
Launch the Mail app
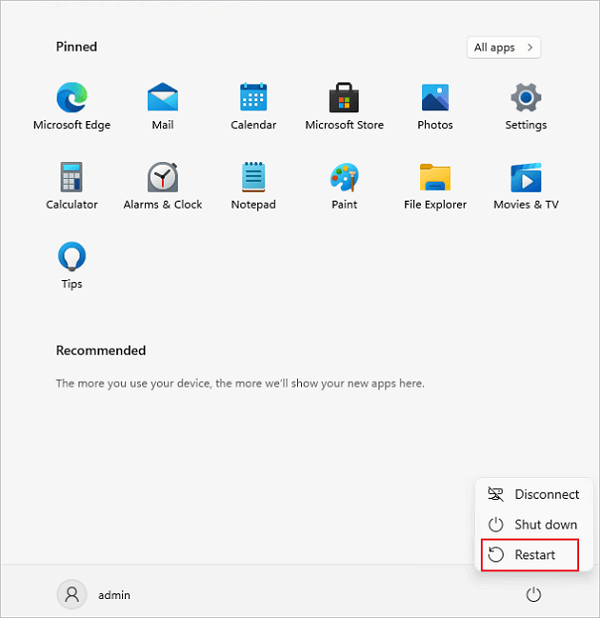[x=162, y=98]
